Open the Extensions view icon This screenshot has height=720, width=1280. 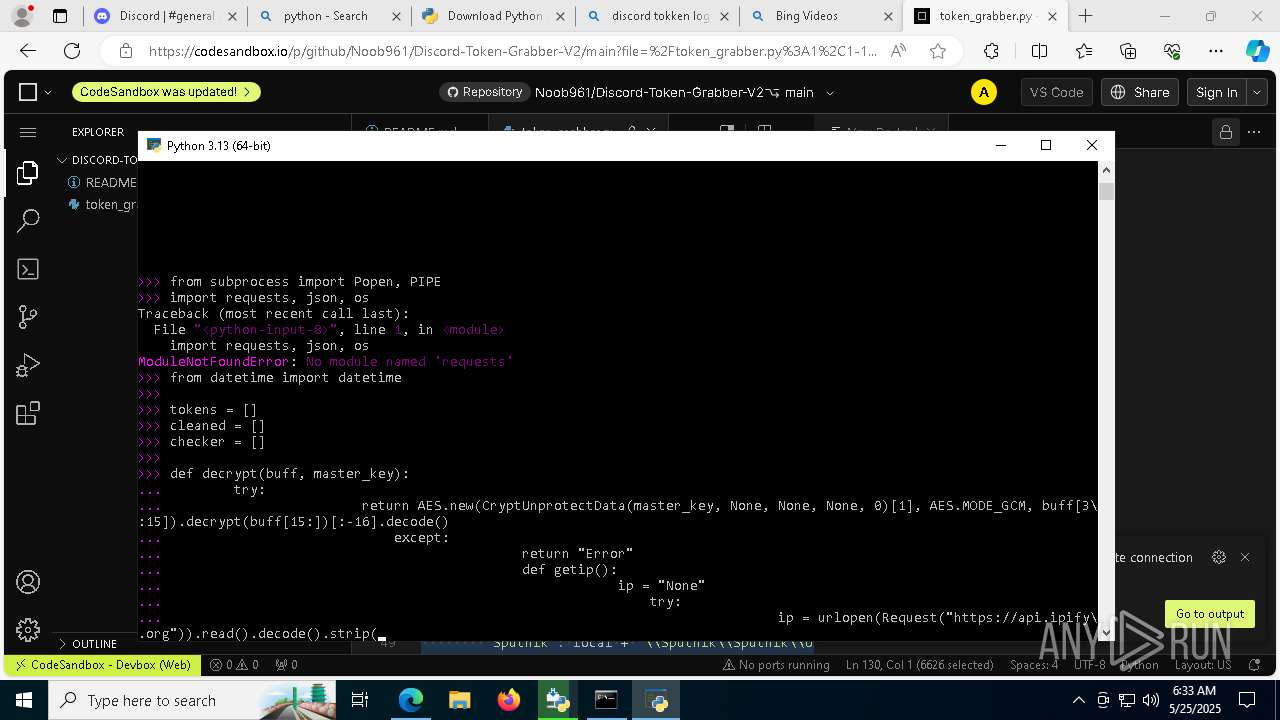(x=28, y=413)
